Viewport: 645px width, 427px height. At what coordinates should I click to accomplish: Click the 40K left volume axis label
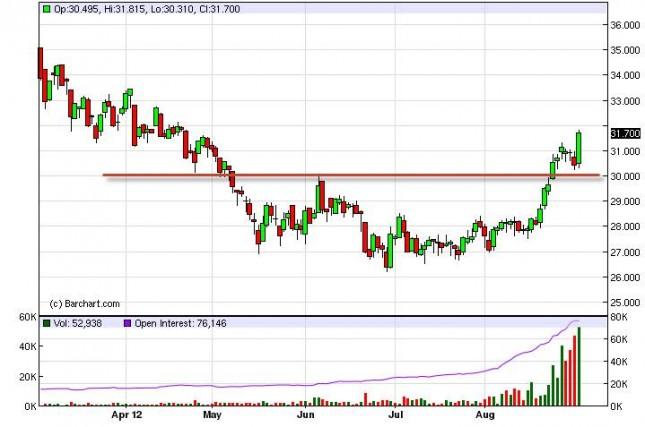(28, 346)
